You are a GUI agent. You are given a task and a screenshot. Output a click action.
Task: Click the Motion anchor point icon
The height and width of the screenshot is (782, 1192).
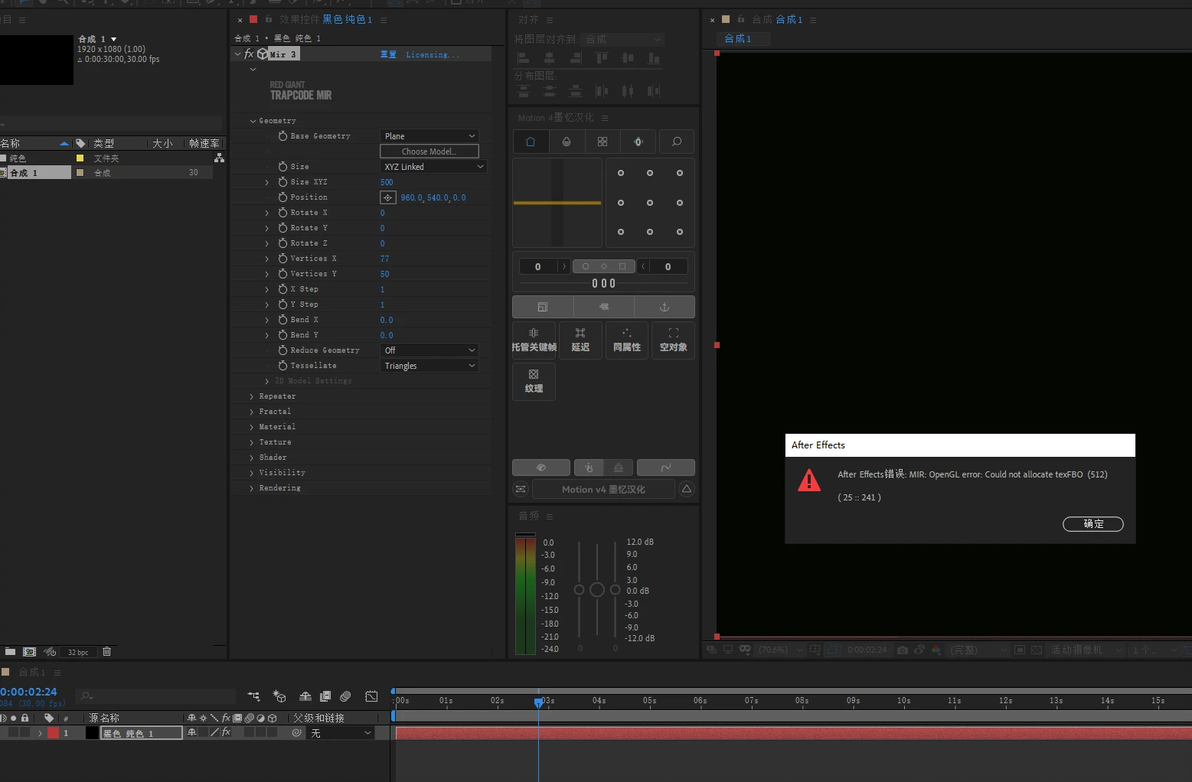point(664,307)
